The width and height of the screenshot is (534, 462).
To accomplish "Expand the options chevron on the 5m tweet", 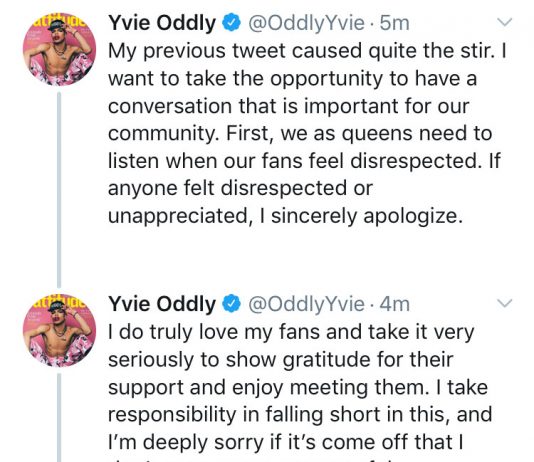I will [x=504, y=22].
